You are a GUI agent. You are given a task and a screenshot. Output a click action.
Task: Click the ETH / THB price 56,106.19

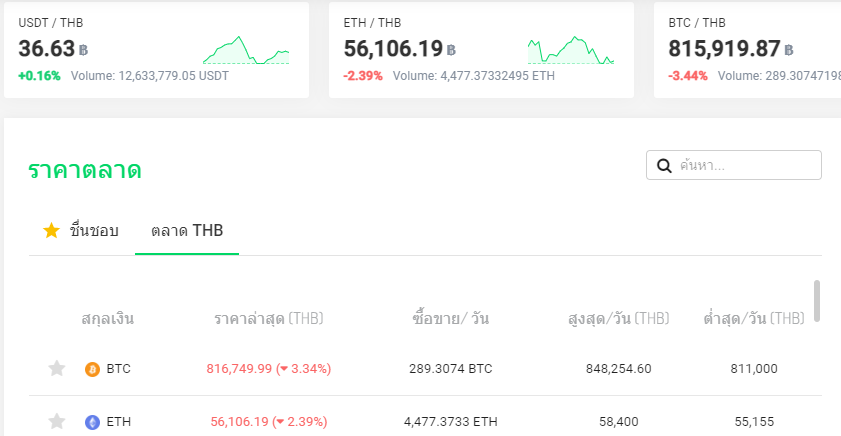tap(393, 49)
